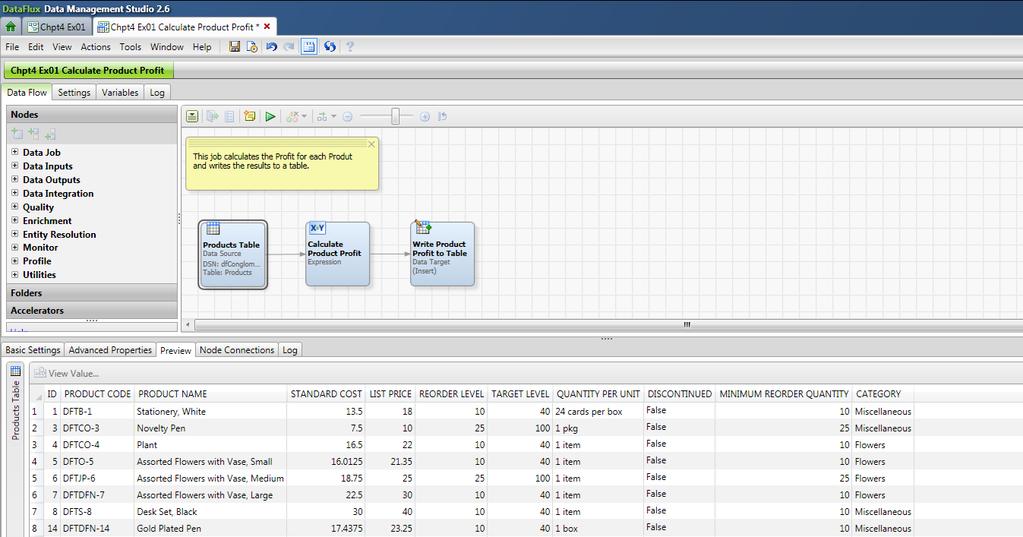Open the Node Connections tab
The image size is (1023, 537).
pos(237,350)
